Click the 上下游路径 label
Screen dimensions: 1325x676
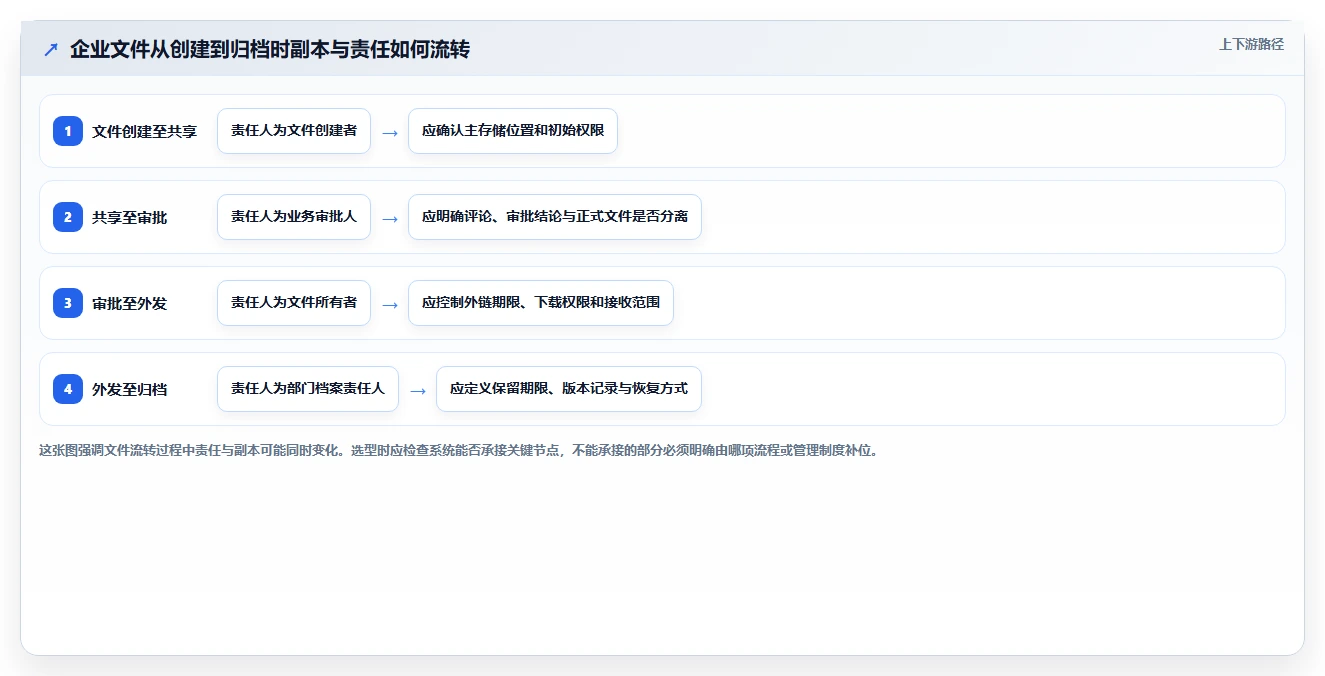[x=1251, y=44]
